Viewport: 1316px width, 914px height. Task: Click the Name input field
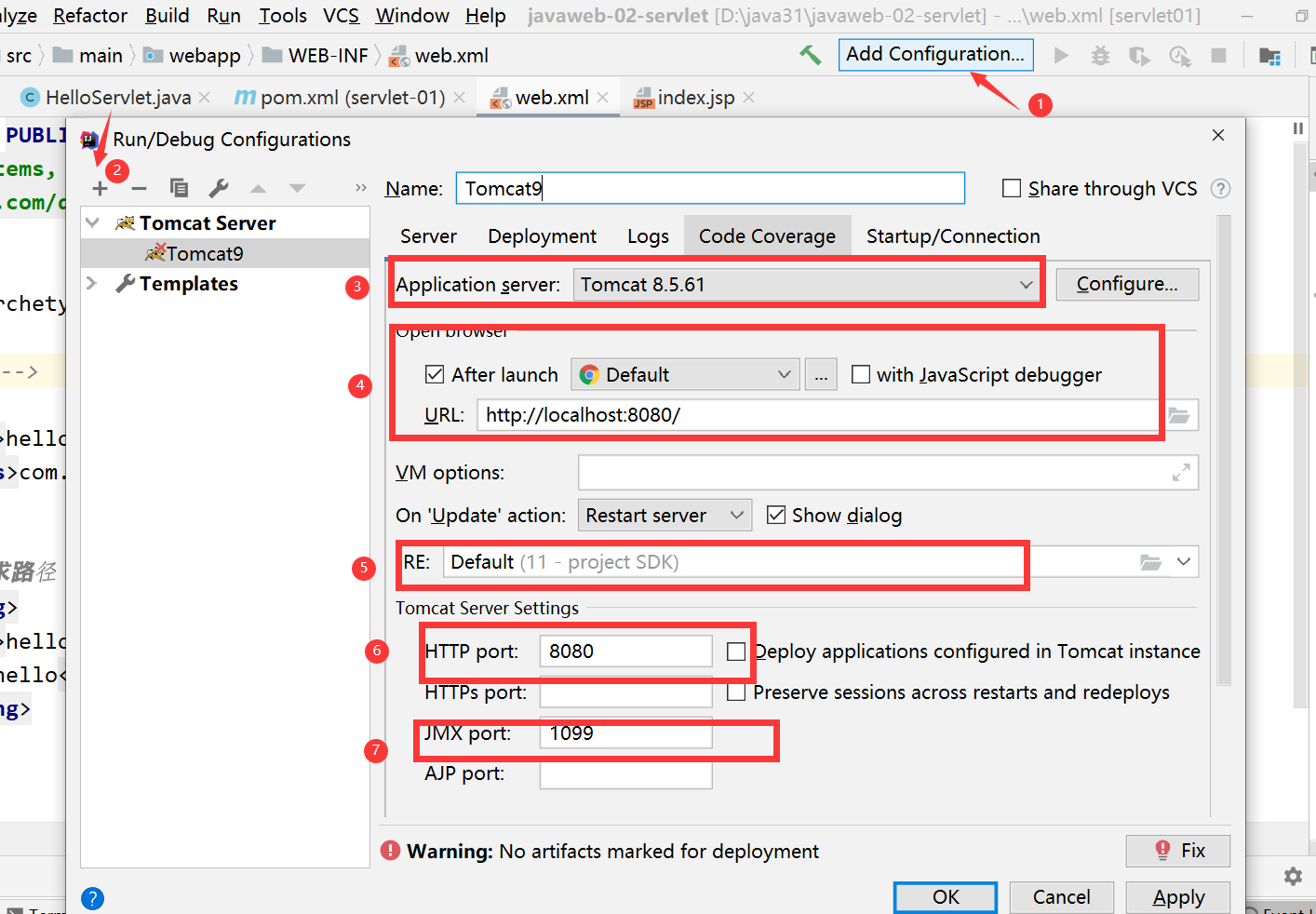tap(710, 189)
